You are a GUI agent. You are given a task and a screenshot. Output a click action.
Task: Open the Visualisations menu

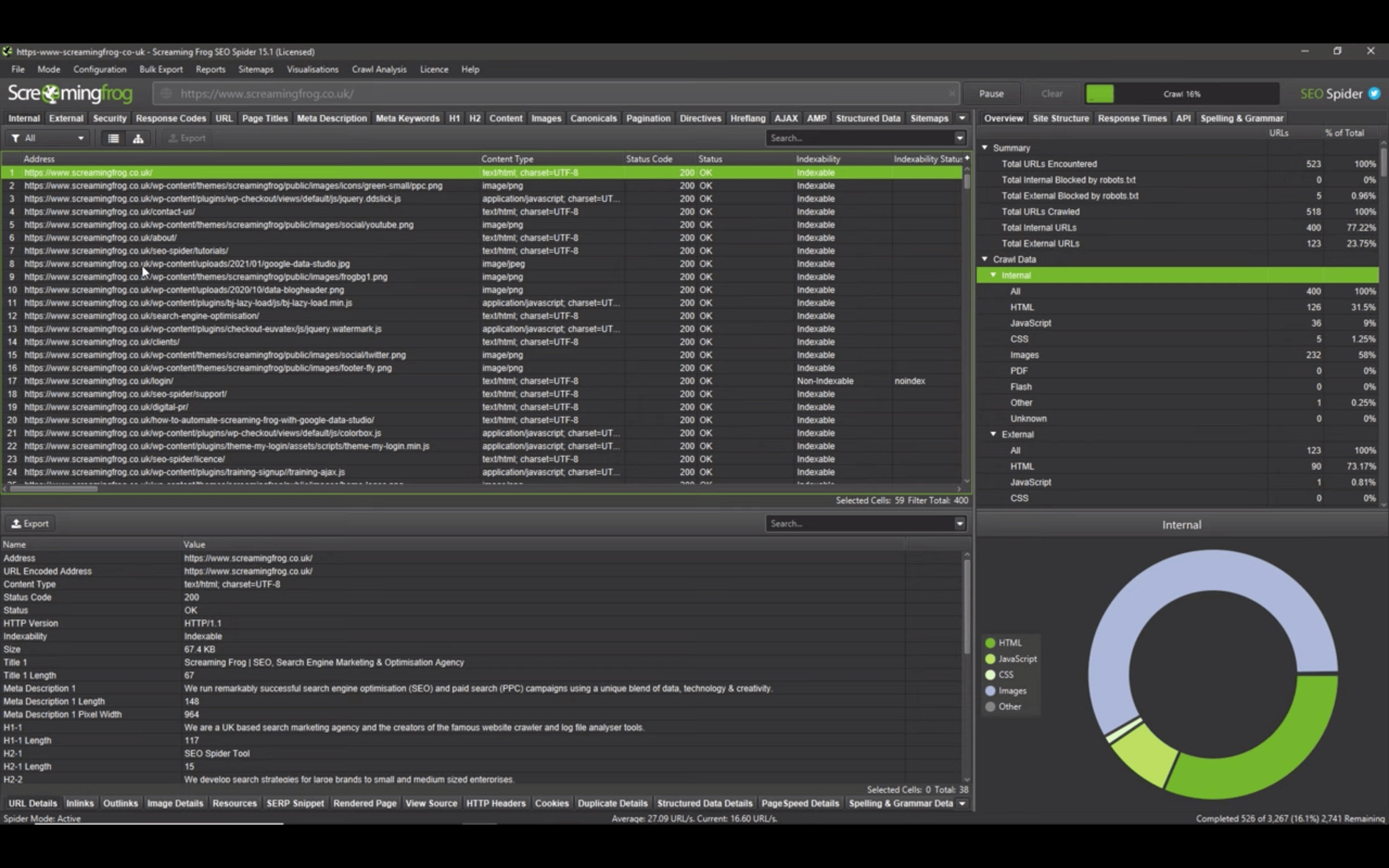[x=312, y=69]
